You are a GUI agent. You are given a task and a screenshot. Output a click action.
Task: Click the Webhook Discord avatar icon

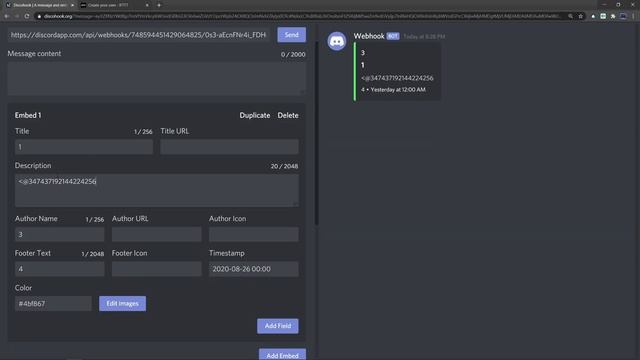337,41
